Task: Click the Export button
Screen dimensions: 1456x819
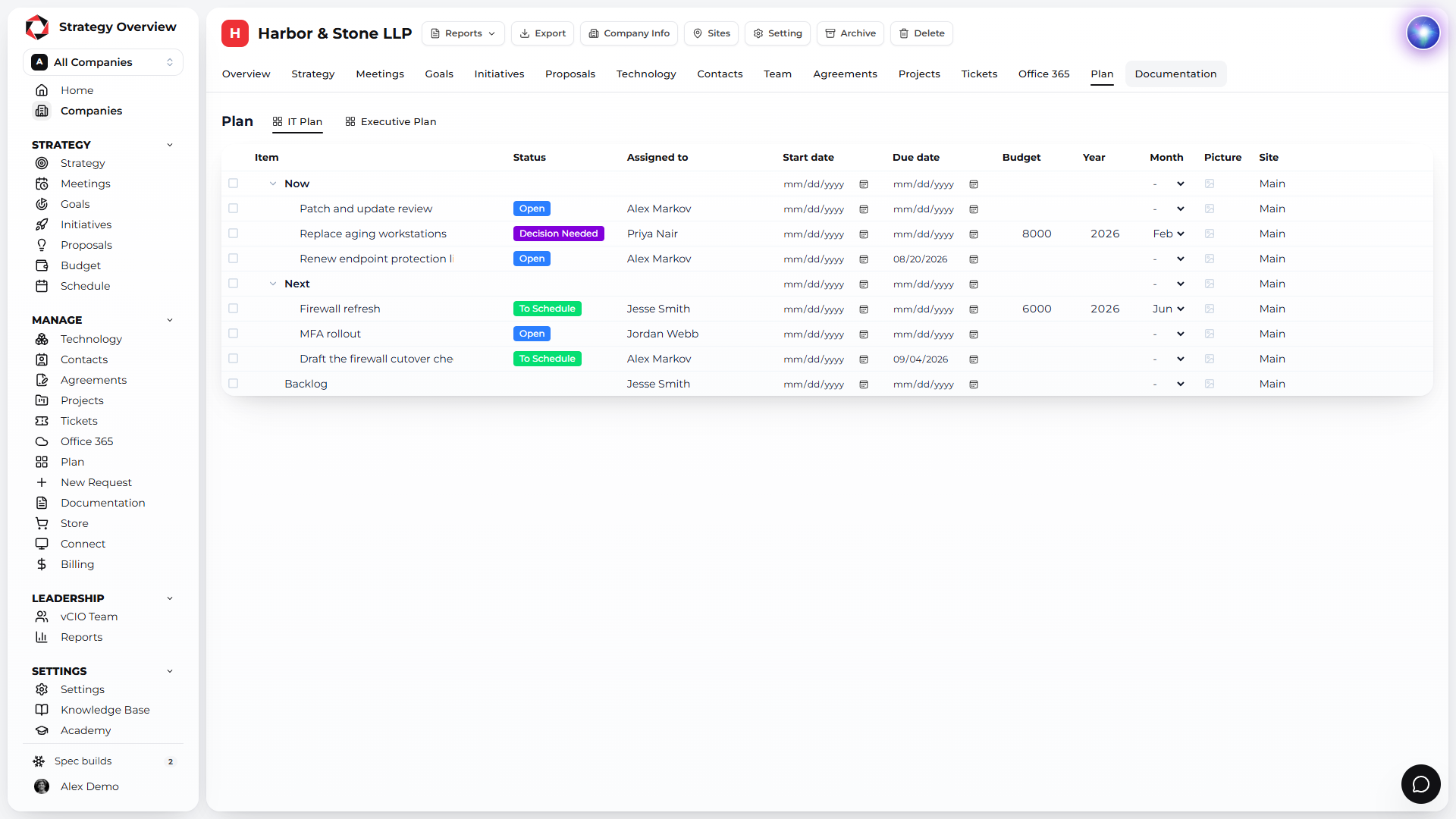Action: click(542, 33)
